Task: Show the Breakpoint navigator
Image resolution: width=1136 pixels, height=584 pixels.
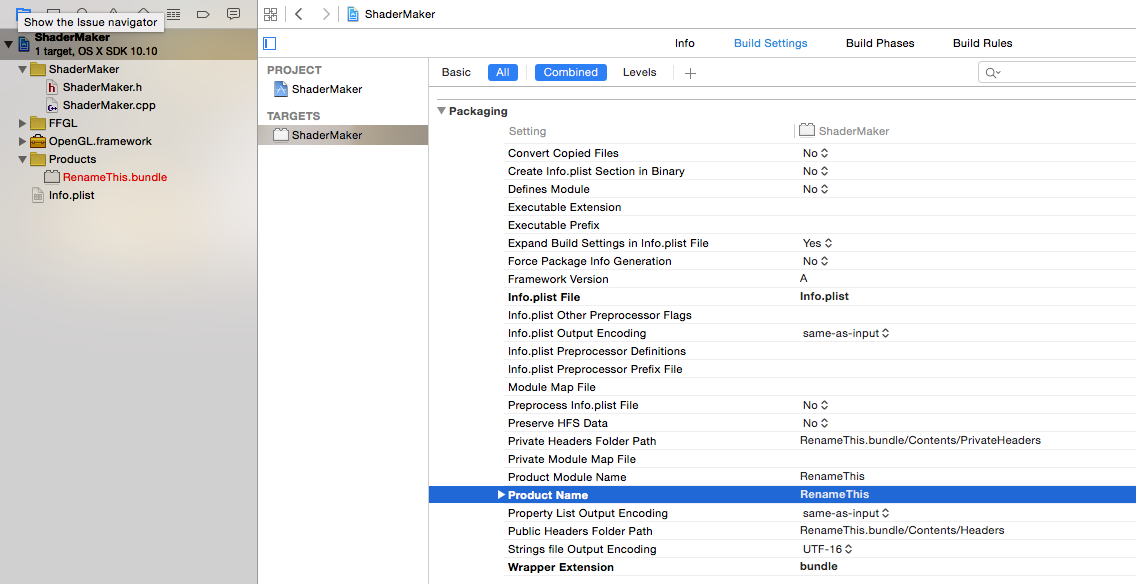Action: 203,14
